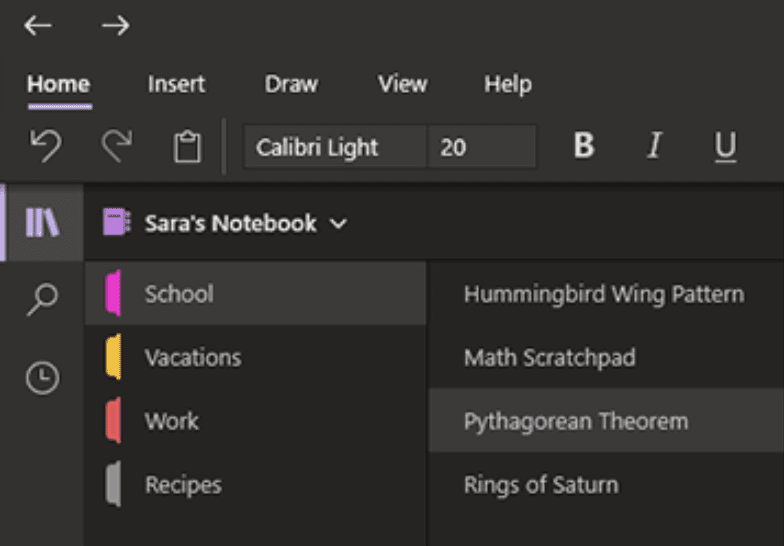Screen dimensions: 784x546
Task: Toggle italic formatting
Action: (654, 146)
